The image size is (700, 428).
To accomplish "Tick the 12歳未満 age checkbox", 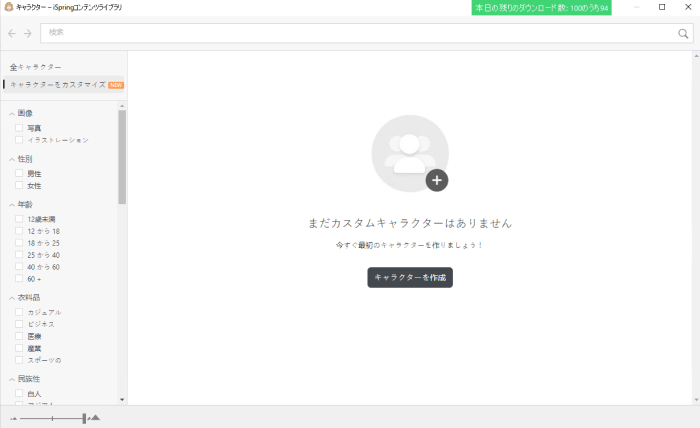I will [19, 219].
